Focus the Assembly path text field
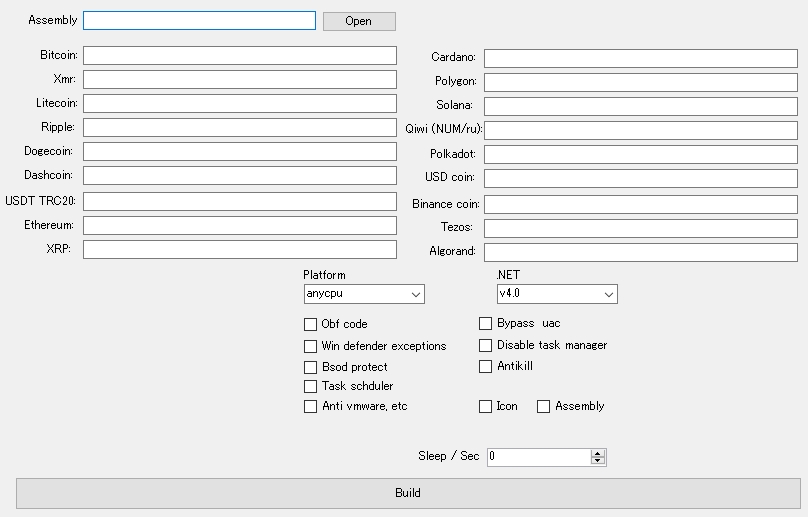Screen dimensions: 808x517 click(199, 21)
